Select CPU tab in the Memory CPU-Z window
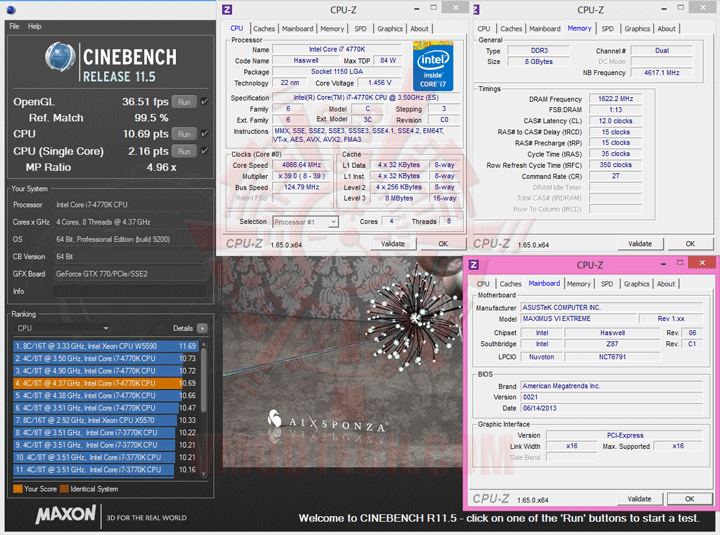 point(484,28)
